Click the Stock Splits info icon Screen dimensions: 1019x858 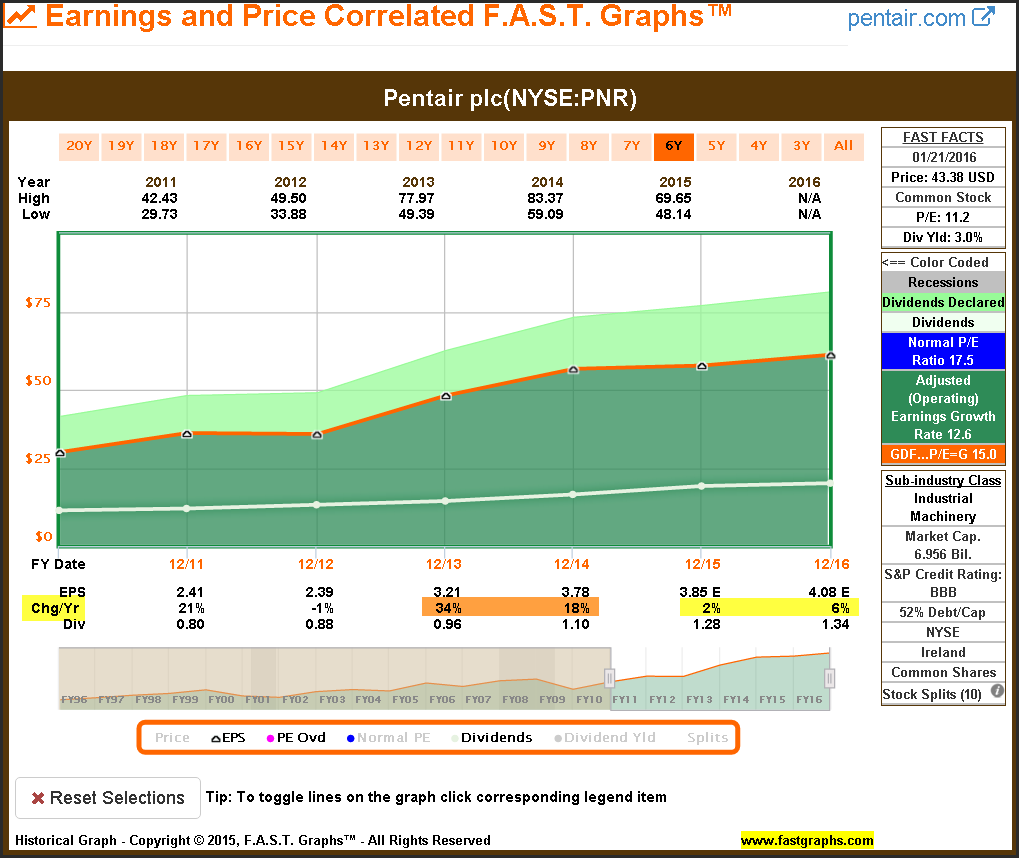click(x=996, y=692)
